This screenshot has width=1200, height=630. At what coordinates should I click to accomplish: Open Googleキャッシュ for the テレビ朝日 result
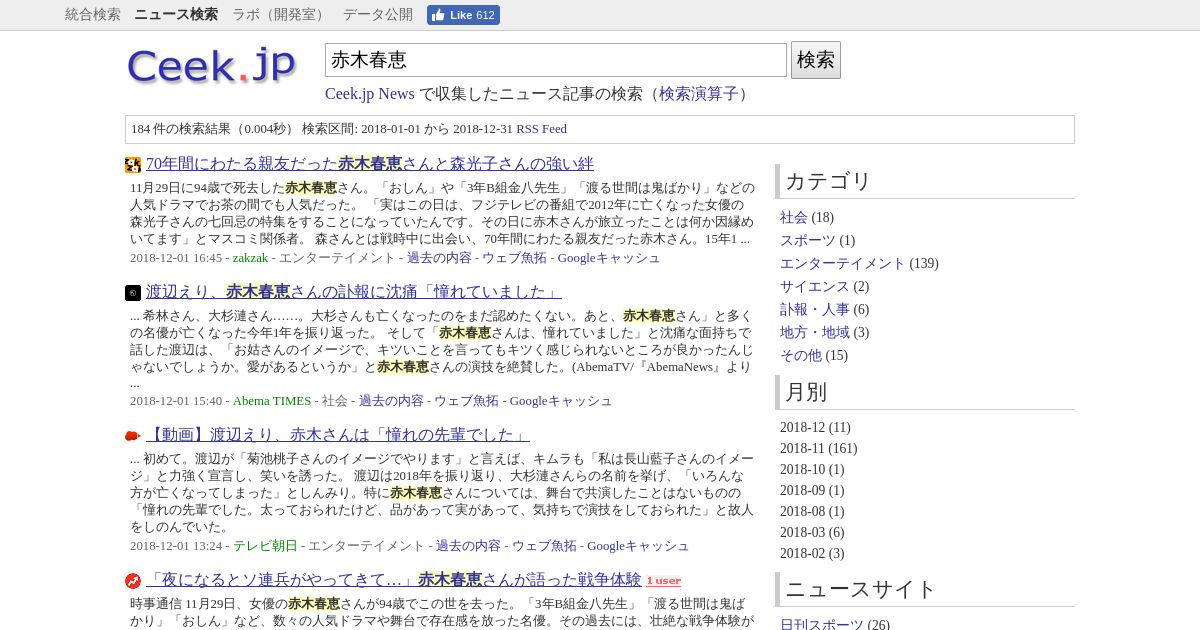[x=638, y=546]
